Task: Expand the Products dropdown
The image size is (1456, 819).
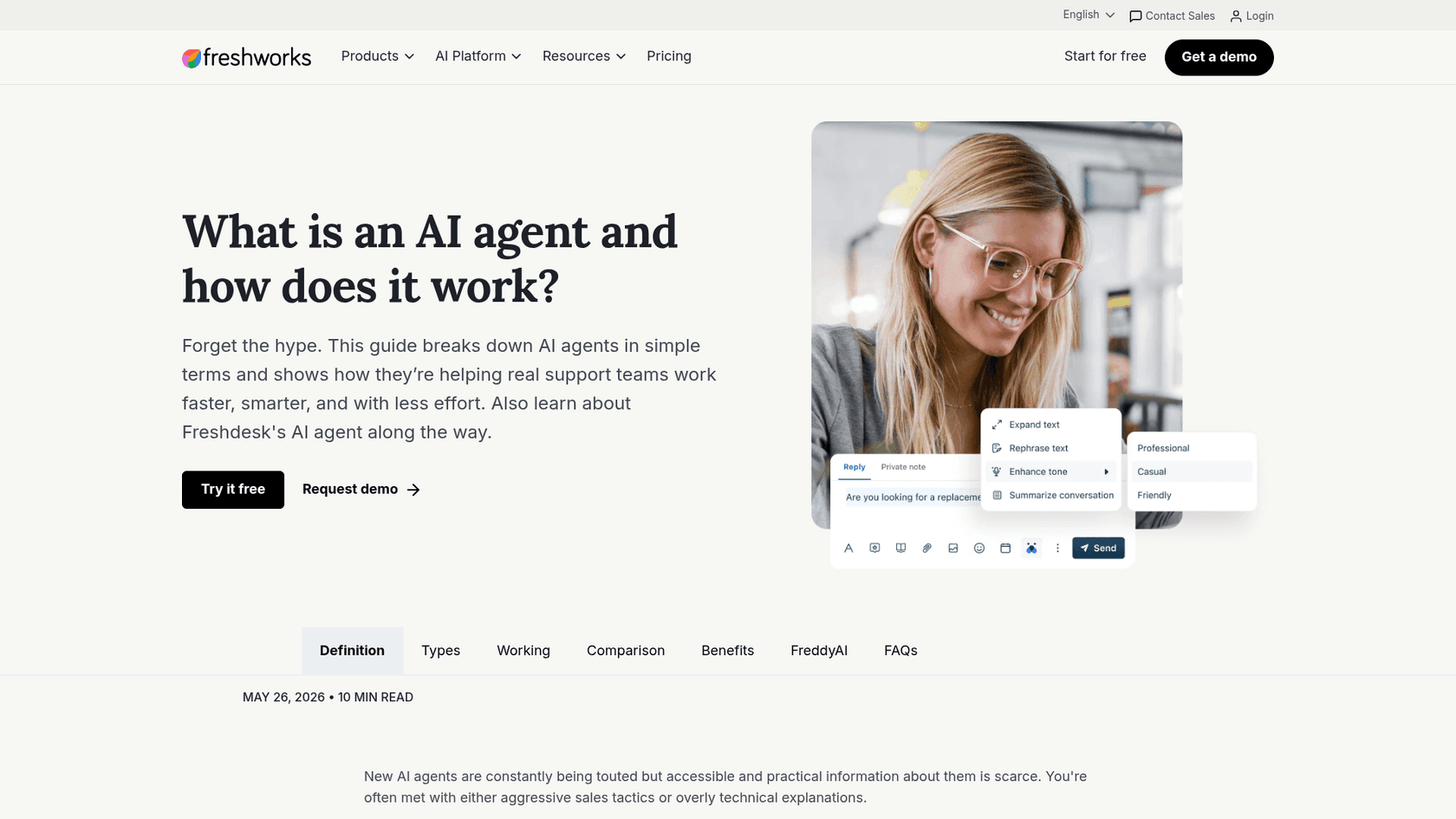Action: (378, 56)
